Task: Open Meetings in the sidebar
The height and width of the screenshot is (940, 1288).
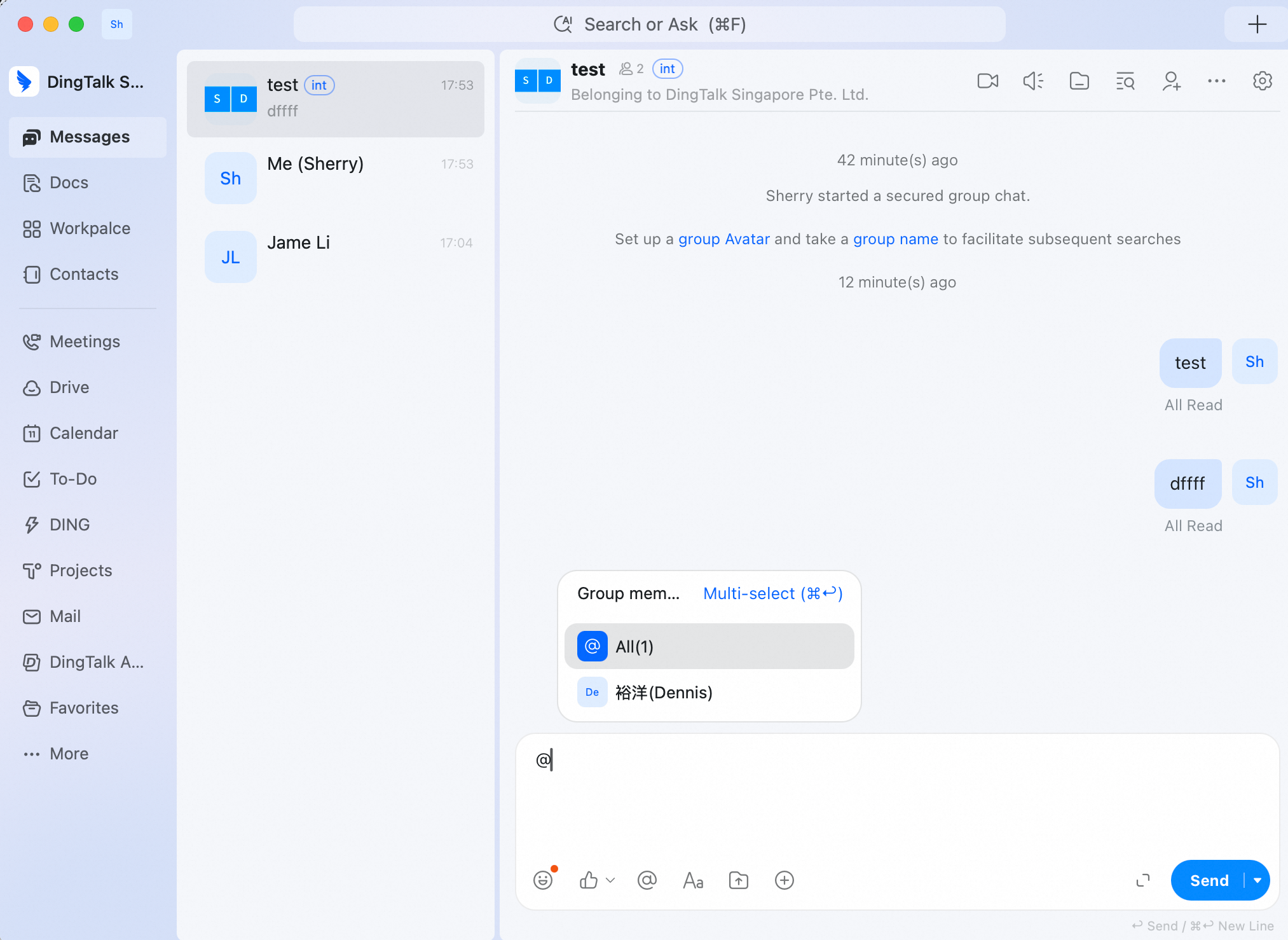Action: click(x=88, y=342)
